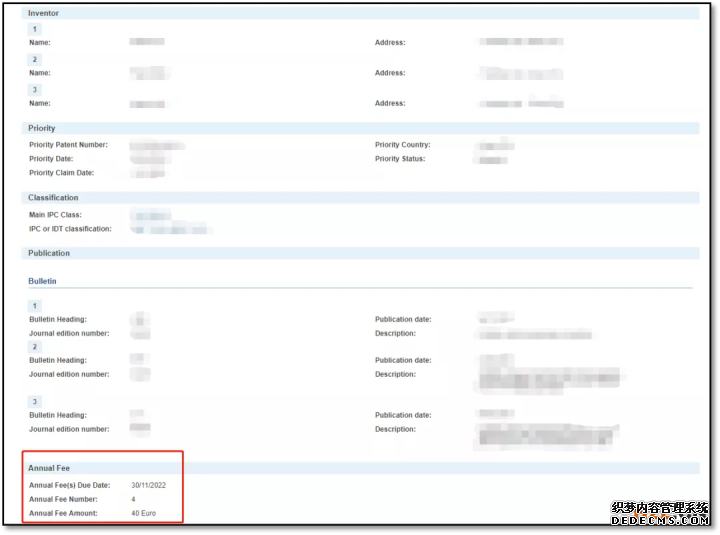Click the Priority Country label
The image size is (720, 535).
tap(402, 145)
